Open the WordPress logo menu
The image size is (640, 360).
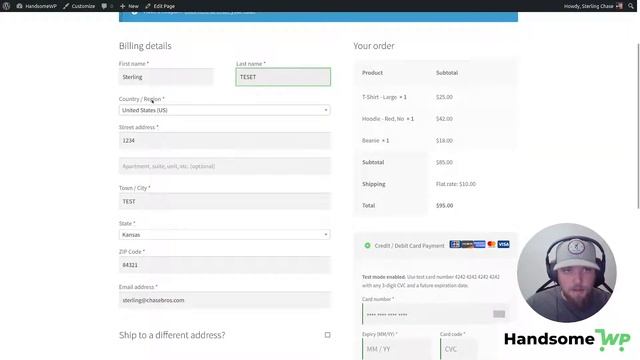tap(6, 6)
